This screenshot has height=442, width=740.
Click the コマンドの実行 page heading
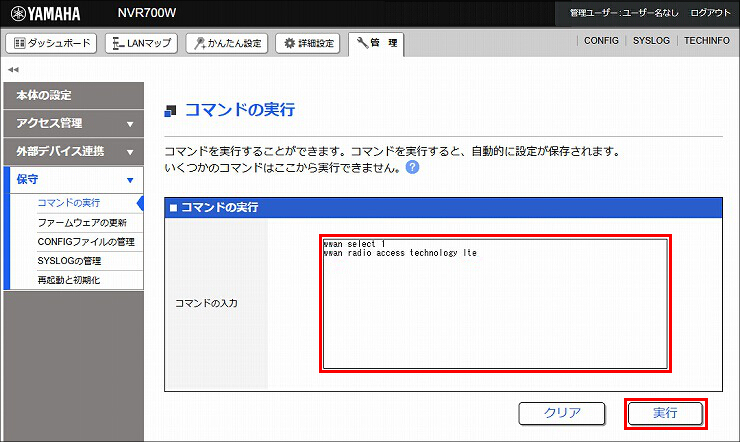[240, 110]
